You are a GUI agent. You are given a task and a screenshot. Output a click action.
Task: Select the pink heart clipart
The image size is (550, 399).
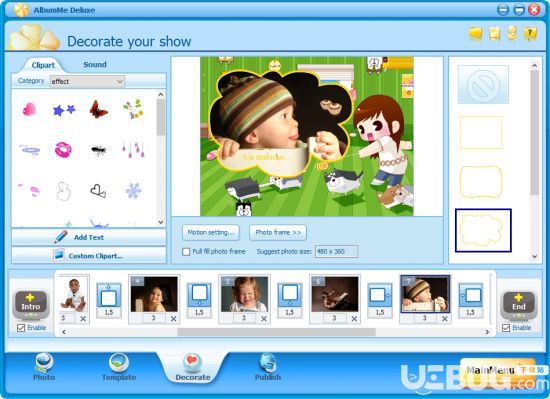[29, 109]
